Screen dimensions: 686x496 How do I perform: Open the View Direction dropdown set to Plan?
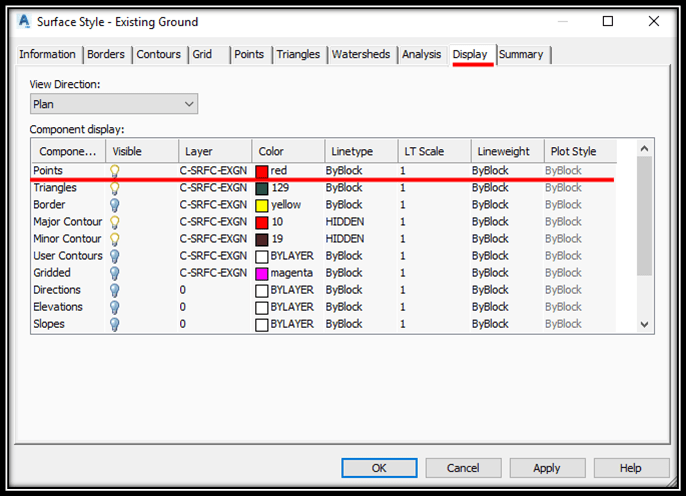(114, 104)
